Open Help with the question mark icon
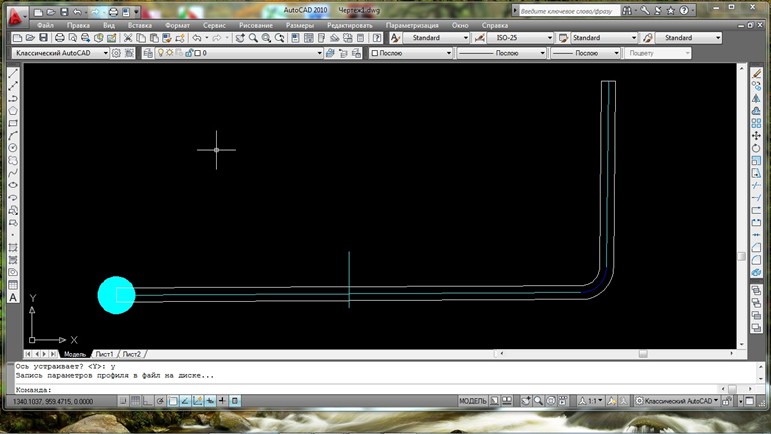Image resolution: width=771 pixels, height=434 pixels. tap(377, 38)
